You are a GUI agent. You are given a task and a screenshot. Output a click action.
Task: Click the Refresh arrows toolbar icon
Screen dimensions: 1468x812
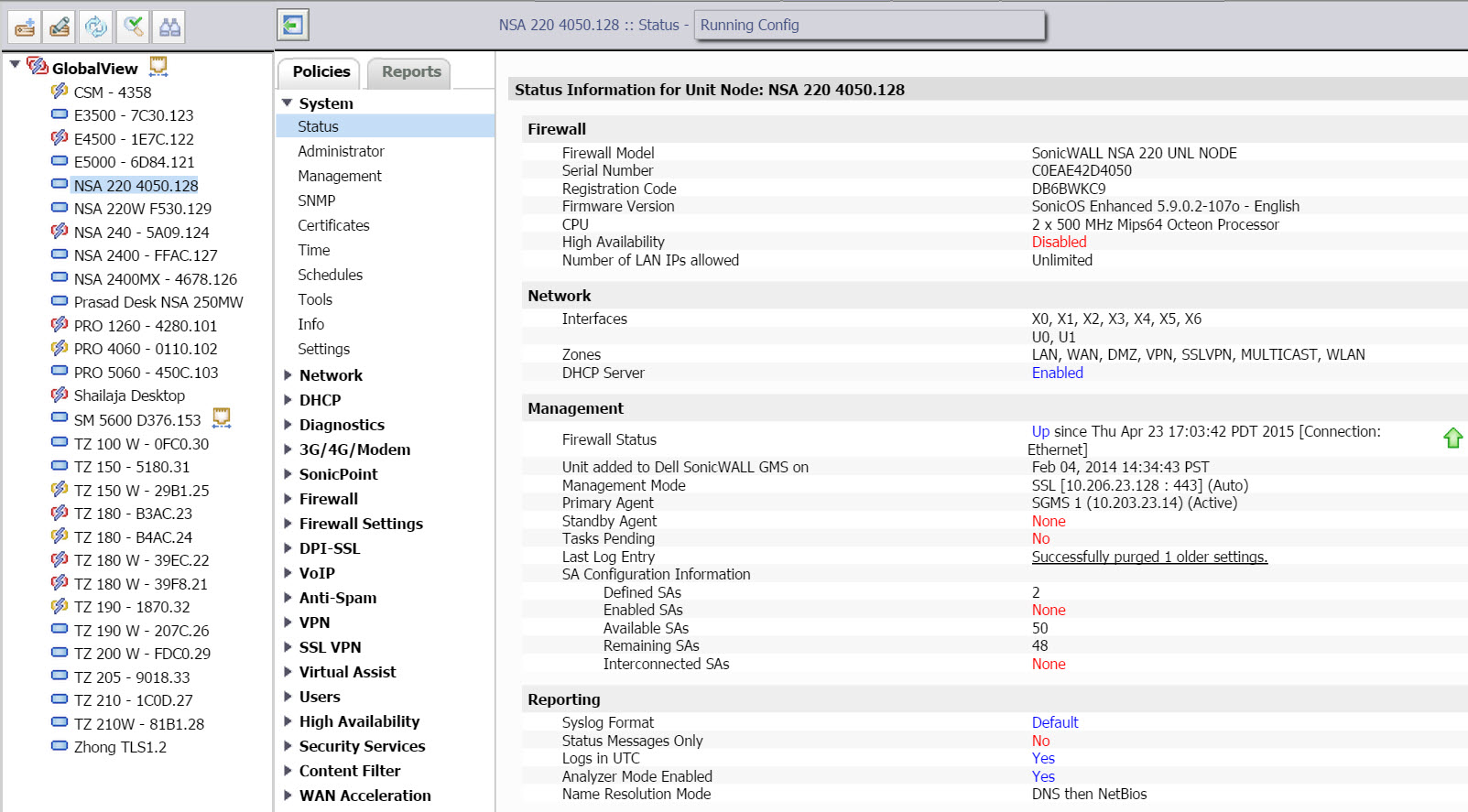(96, 27)
